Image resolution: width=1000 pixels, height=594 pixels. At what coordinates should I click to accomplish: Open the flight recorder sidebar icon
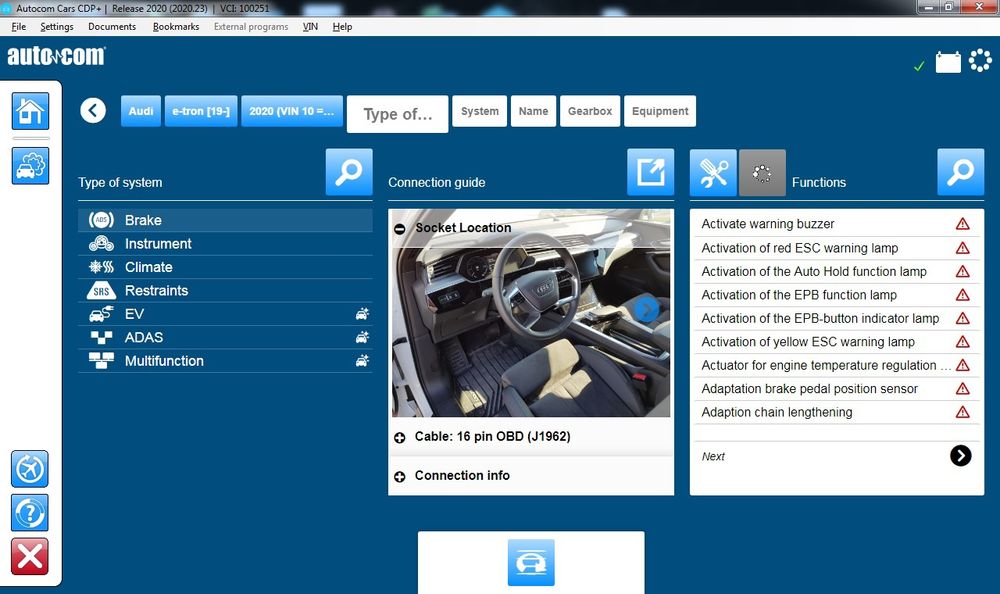click(x=29, y=470)
